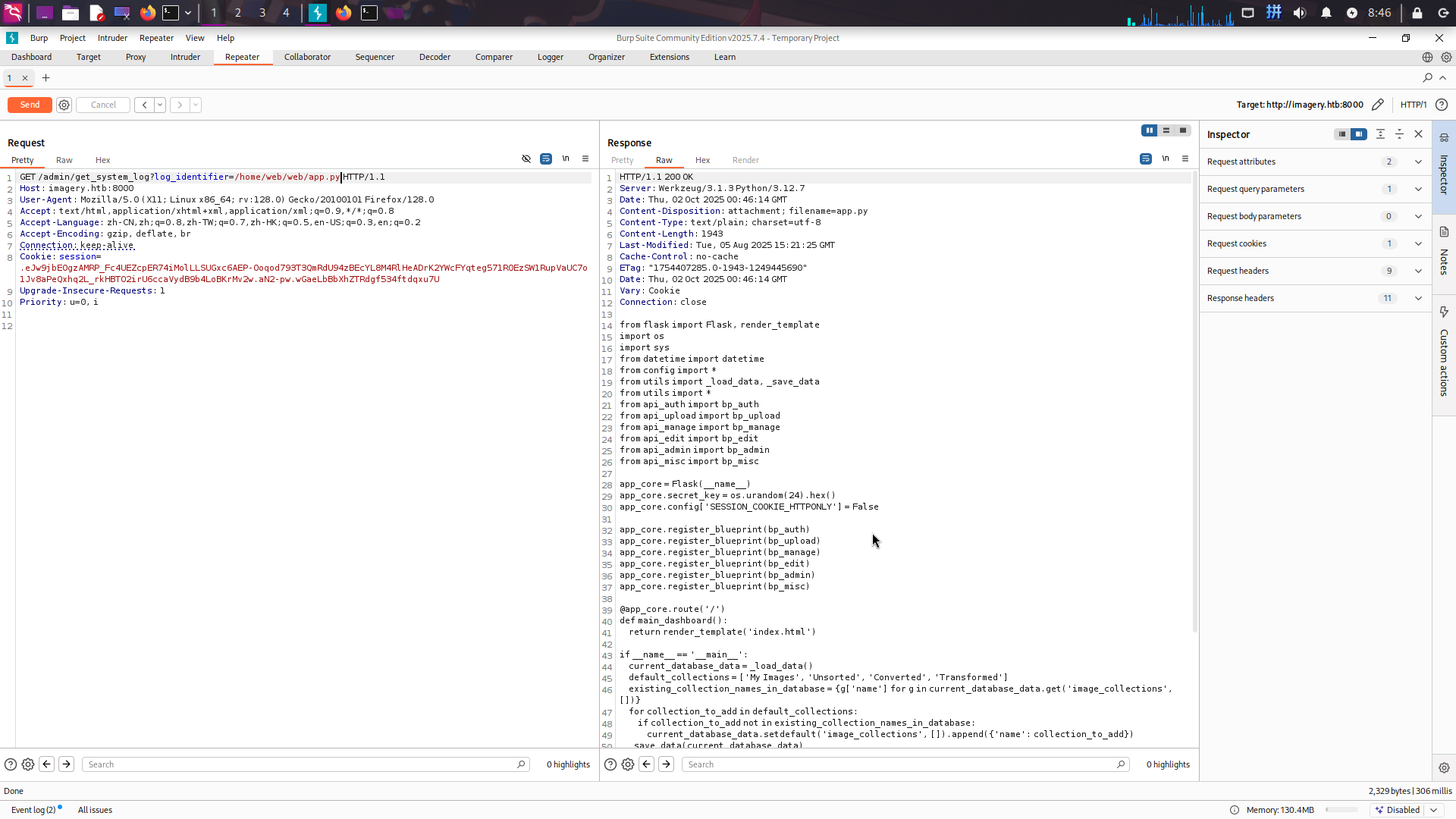This screenshot has height=819, width=1456.
Task: Open Response panel hamburger menu
Action: (x=1185, y=159)
